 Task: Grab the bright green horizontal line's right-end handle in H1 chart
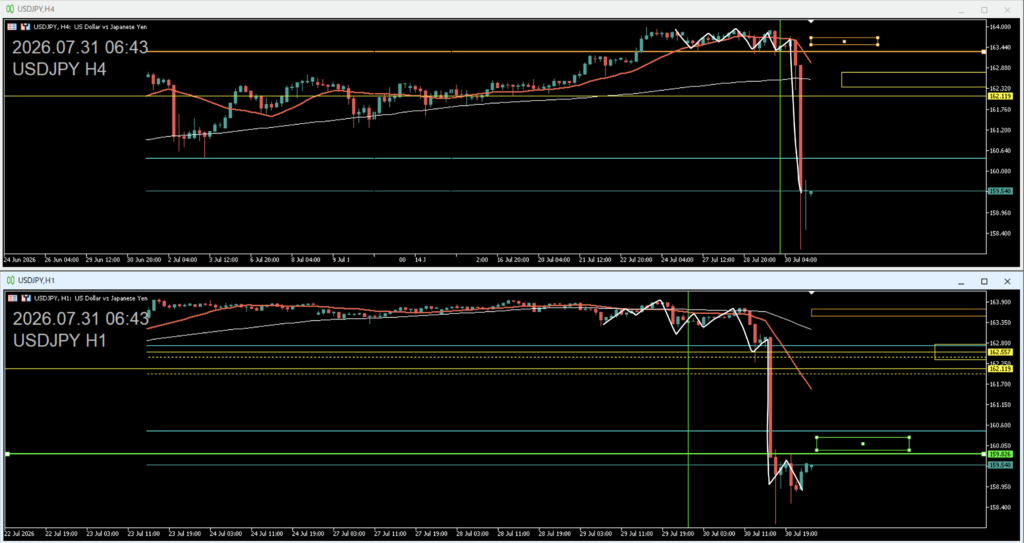984,453
